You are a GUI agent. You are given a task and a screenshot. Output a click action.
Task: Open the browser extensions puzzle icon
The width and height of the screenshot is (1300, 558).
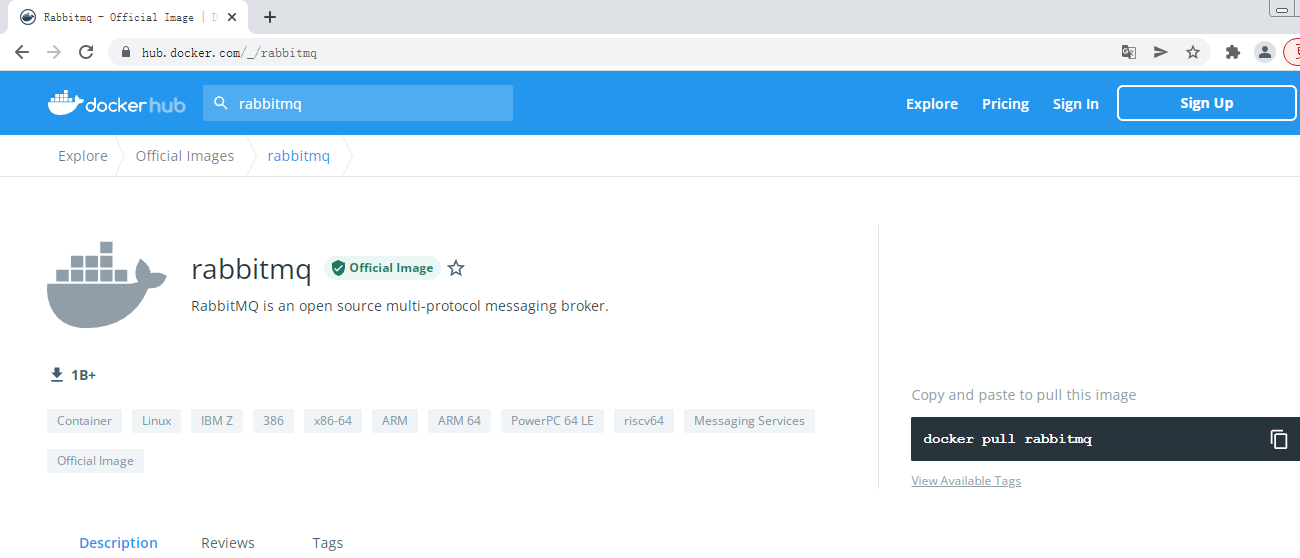pyautogui.click(x=1233, y=52)
